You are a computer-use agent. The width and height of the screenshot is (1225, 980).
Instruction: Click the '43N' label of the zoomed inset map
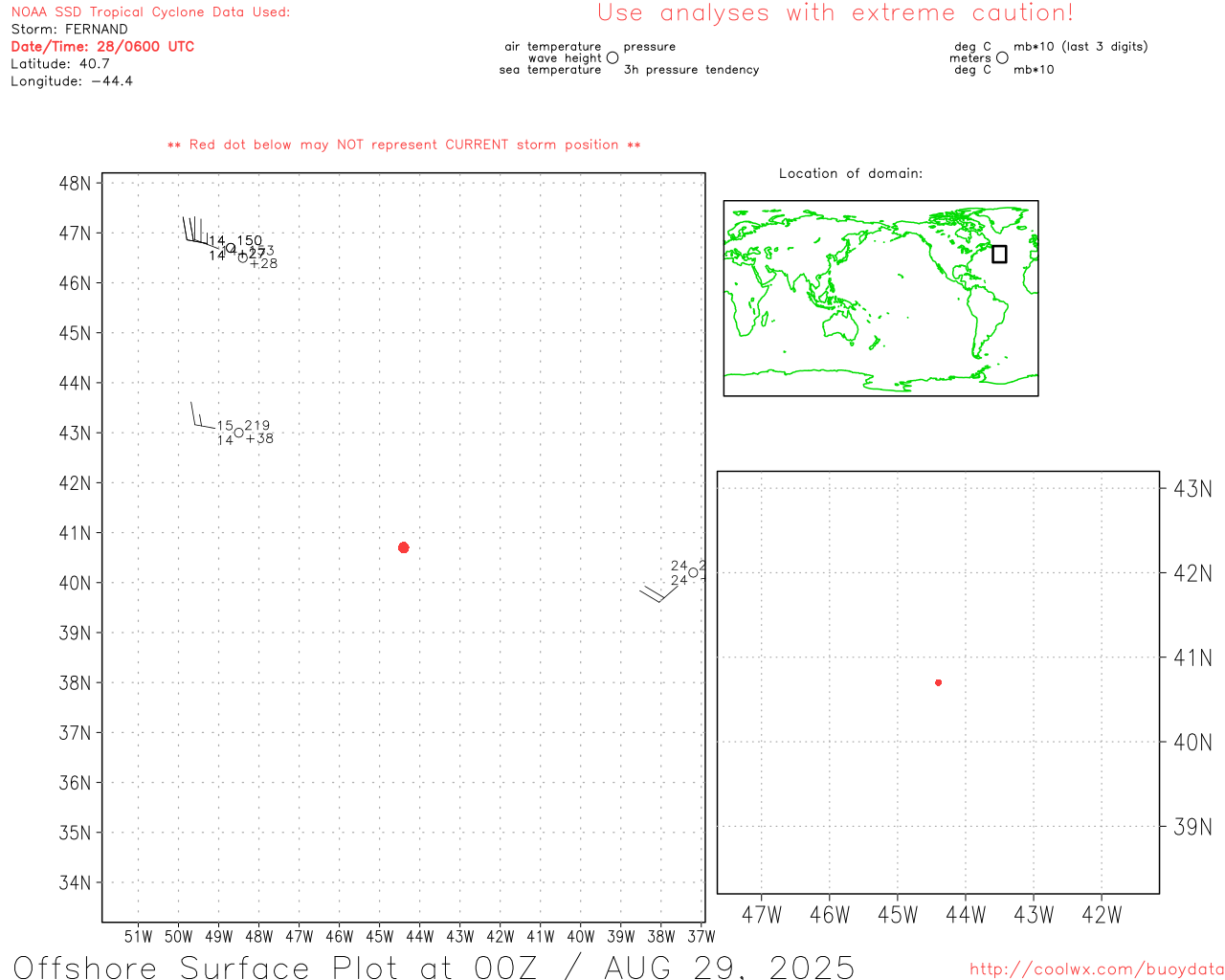pyautogui.click(x=1192, y=489)
